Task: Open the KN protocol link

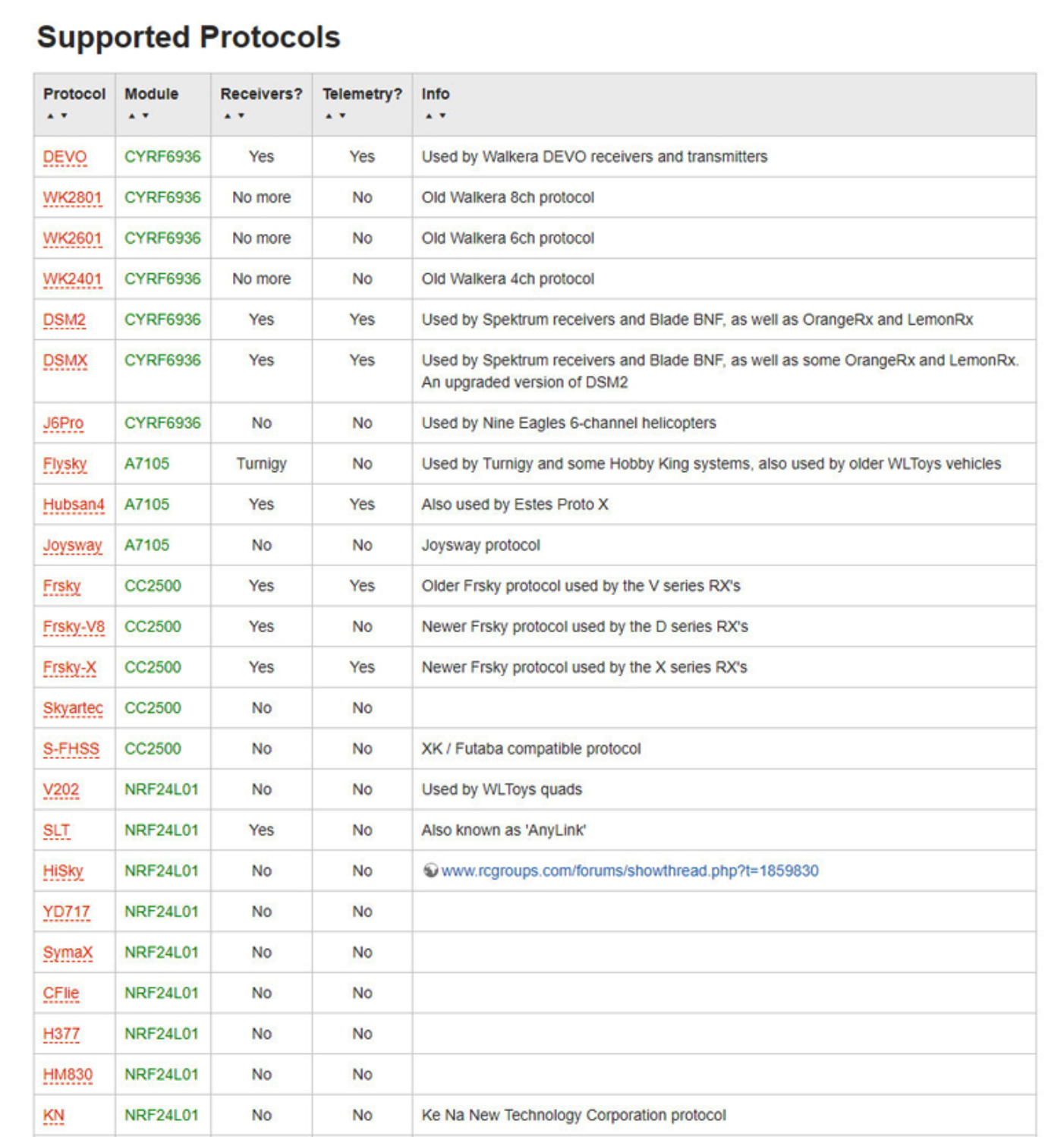Action: tap(53, 1116)
